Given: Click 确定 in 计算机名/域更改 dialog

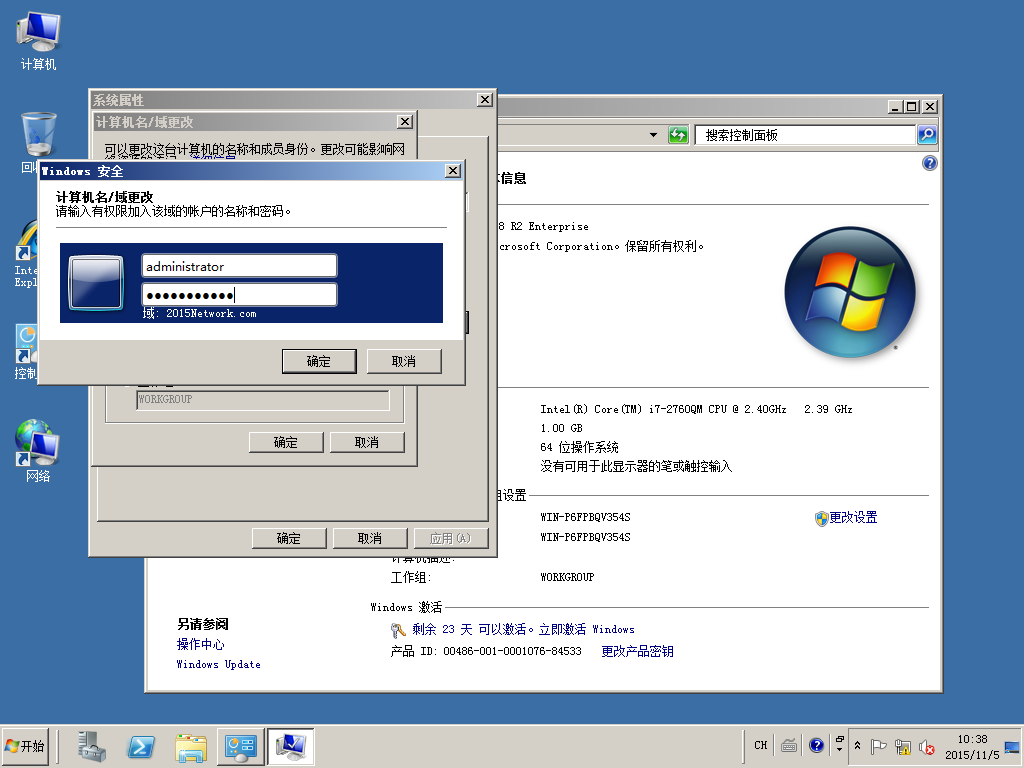Looking at the screenshot, I should pyautogui.click(x=285, y=442).
